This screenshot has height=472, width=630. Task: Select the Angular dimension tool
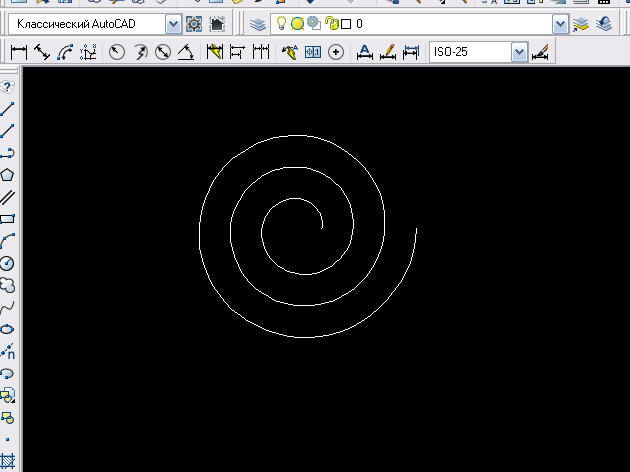click(x=185, y=52)
